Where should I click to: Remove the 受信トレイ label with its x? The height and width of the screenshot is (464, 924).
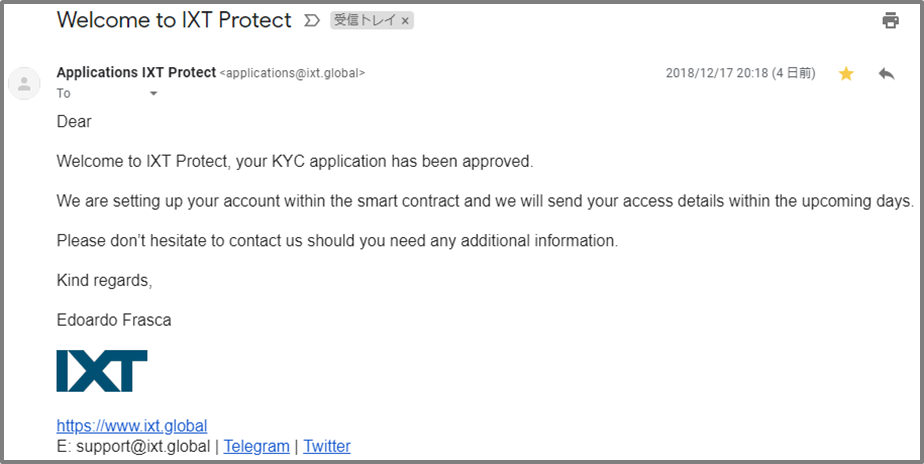(x=405, y=21)
